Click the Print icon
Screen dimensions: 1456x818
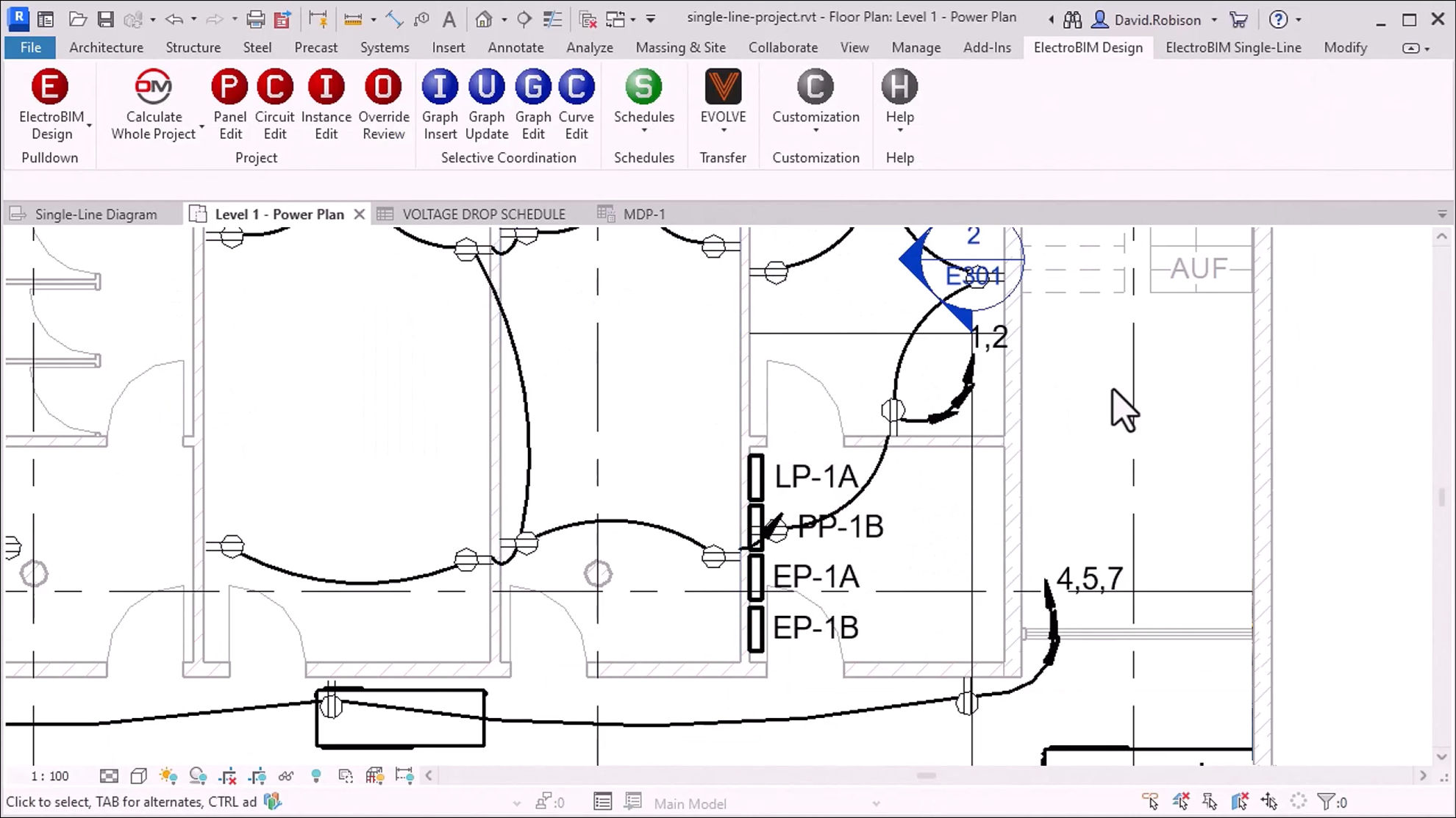[255, 19]
